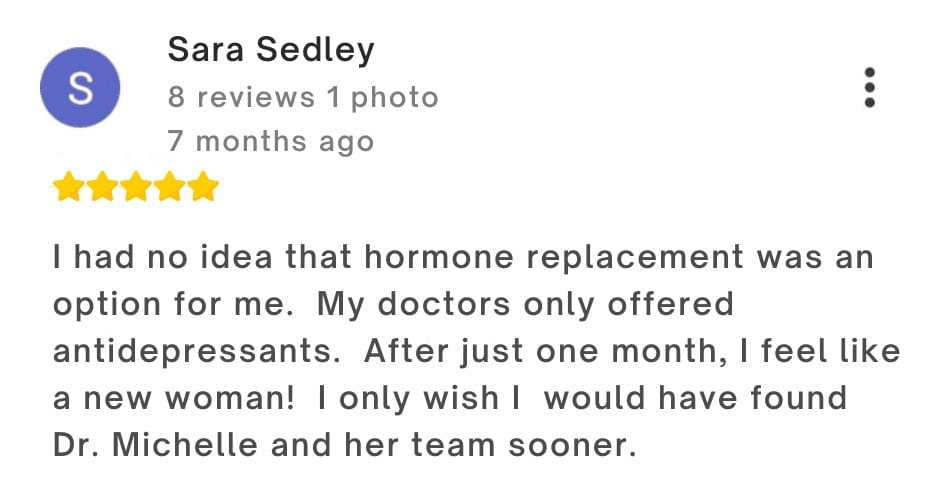
Task: Click the "8 reviews" text
Action: (241, 97)
